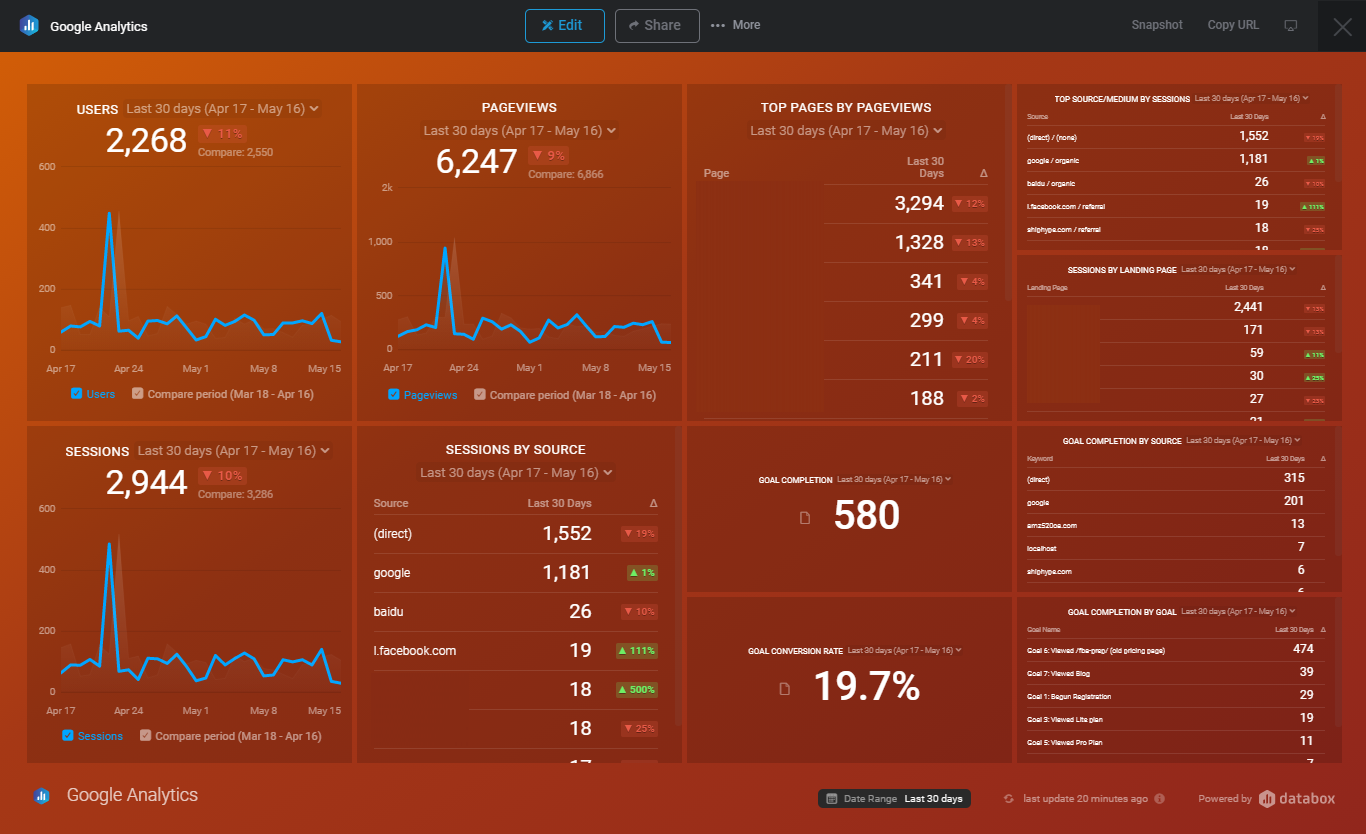Open the Pageviews date range dropdown
This screenshot has height=834, width=1366.
point(520,131)
